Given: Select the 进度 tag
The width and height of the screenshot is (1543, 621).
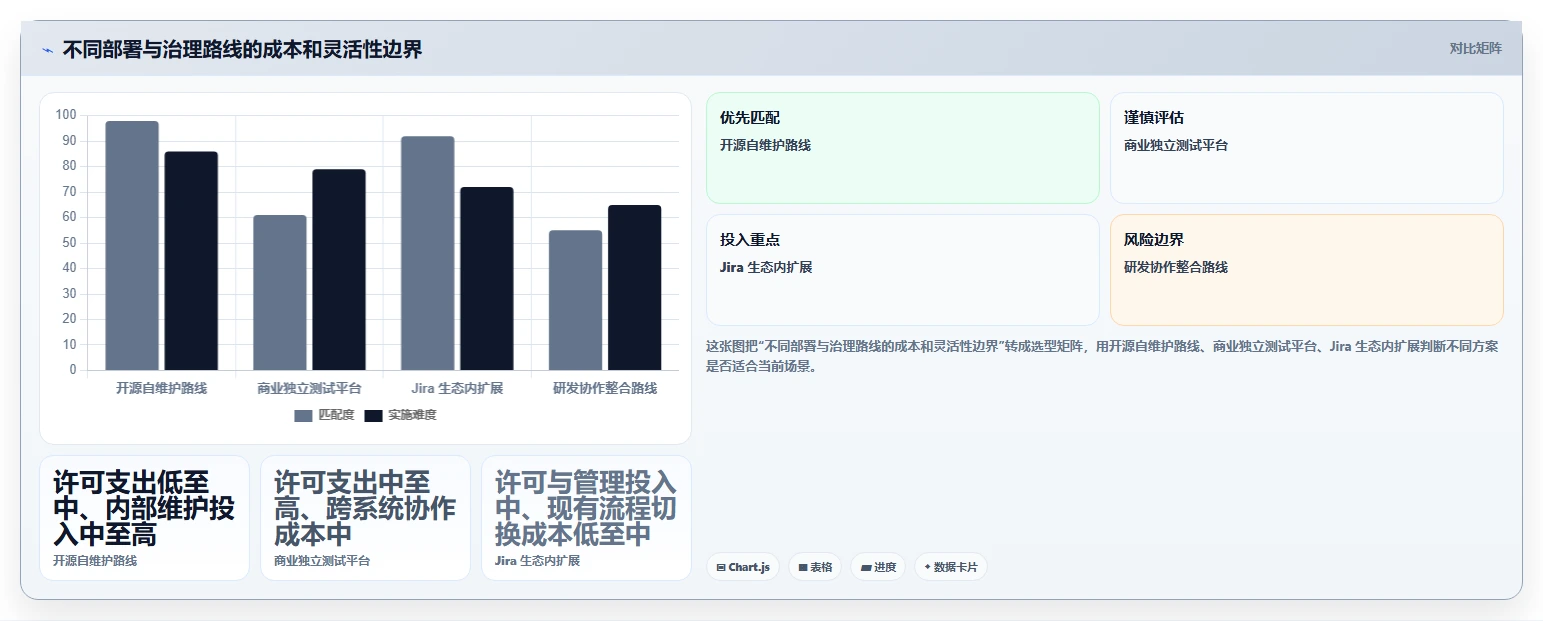Looking at the screenshot, I should 878,567.
